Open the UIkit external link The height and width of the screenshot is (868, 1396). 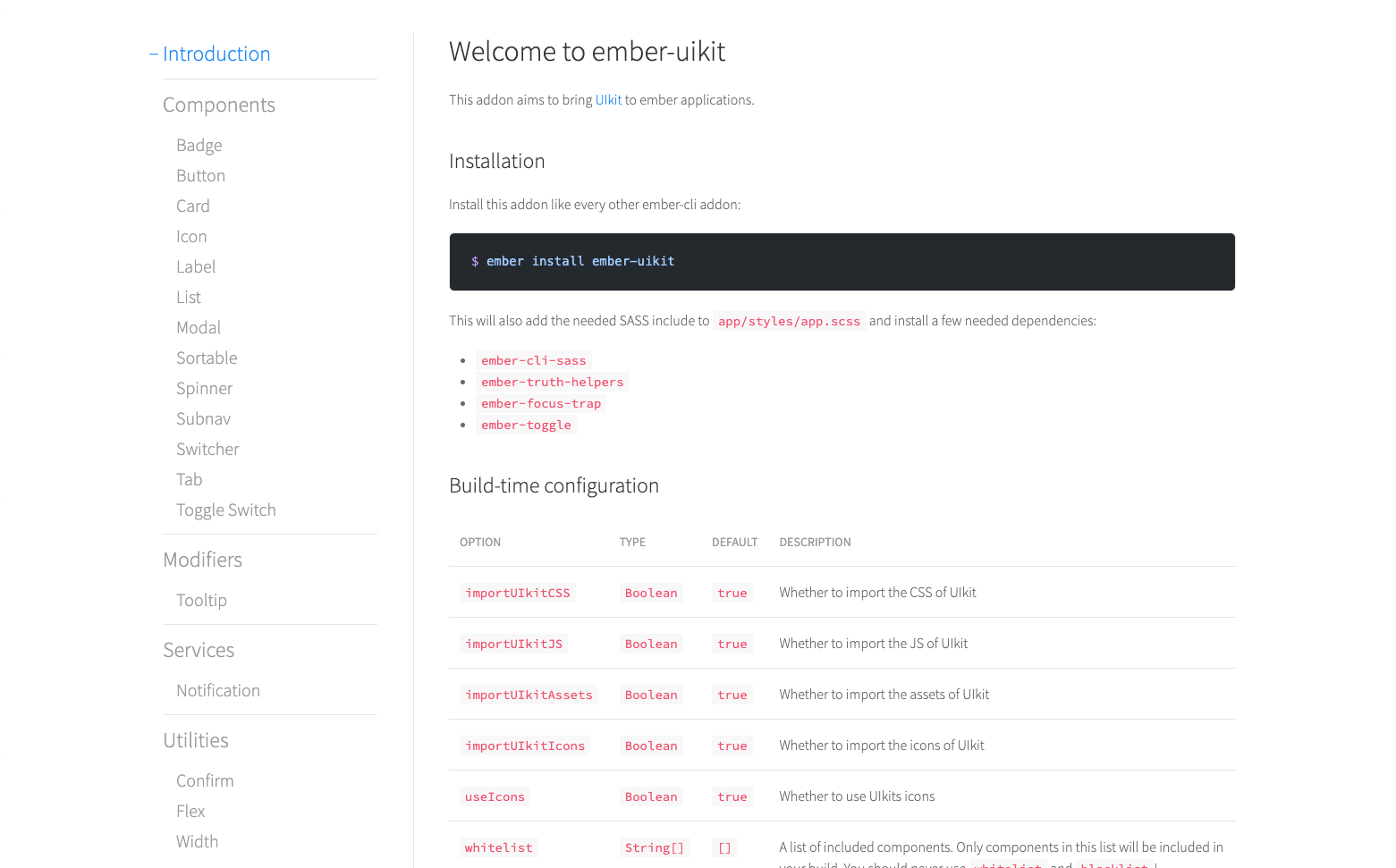(x=608, y=99)
